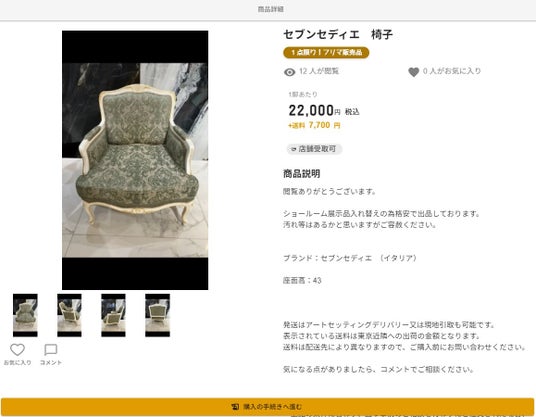Select the second chair side-view thumbnail

(x=69, y=315)
